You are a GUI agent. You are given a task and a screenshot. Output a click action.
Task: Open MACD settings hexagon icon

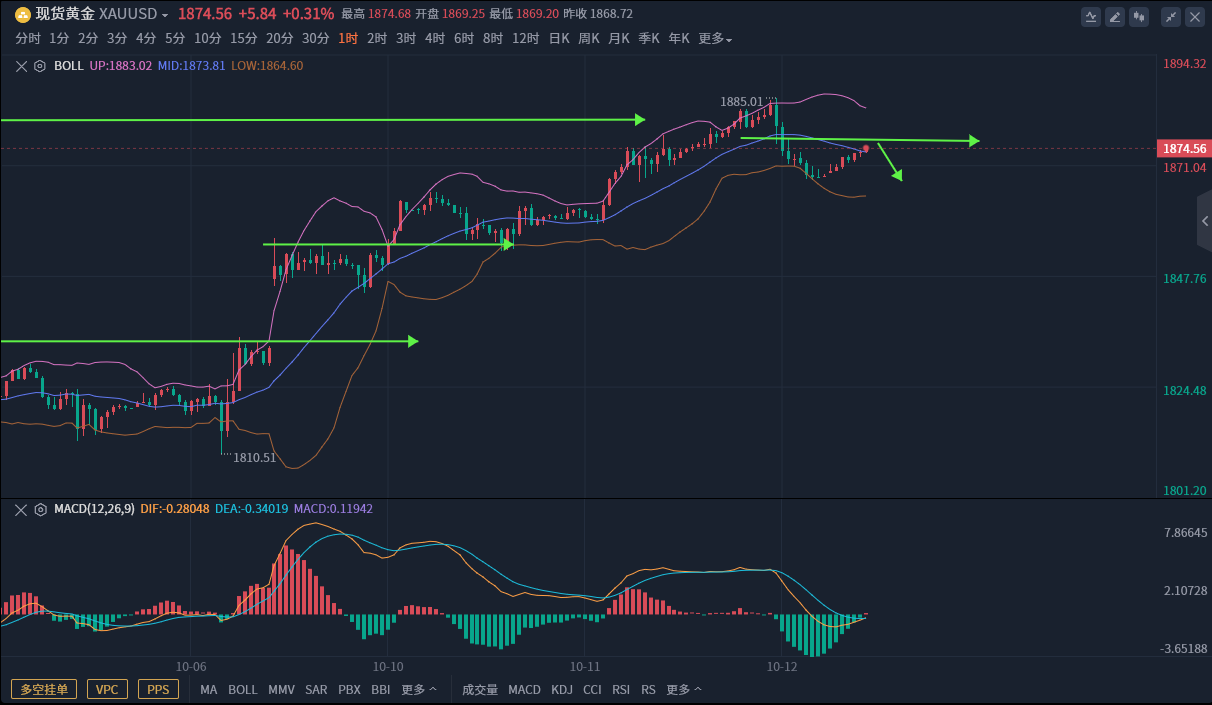pos(40,509)
